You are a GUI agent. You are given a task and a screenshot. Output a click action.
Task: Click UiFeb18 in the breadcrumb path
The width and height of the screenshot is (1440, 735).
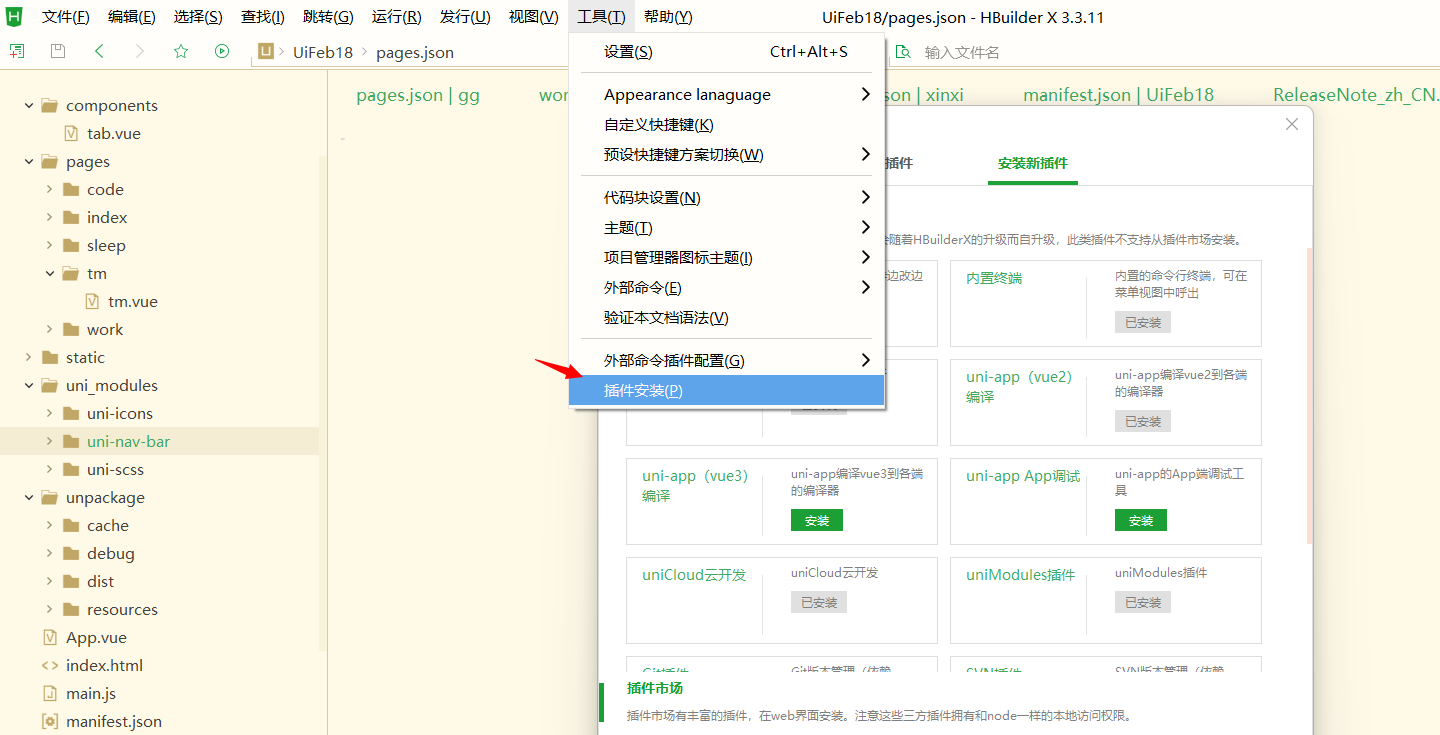click(323, 52)
